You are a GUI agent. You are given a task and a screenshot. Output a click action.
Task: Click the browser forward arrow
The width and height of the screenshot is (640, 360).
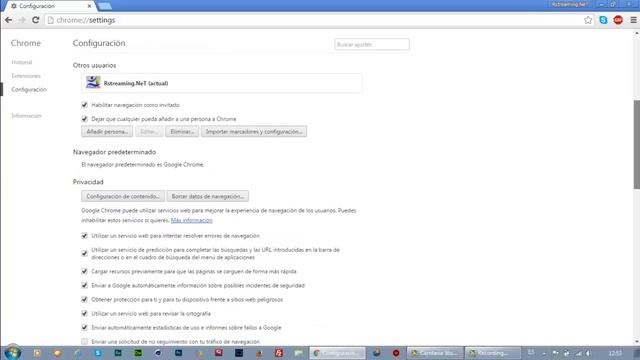point(22,20)
